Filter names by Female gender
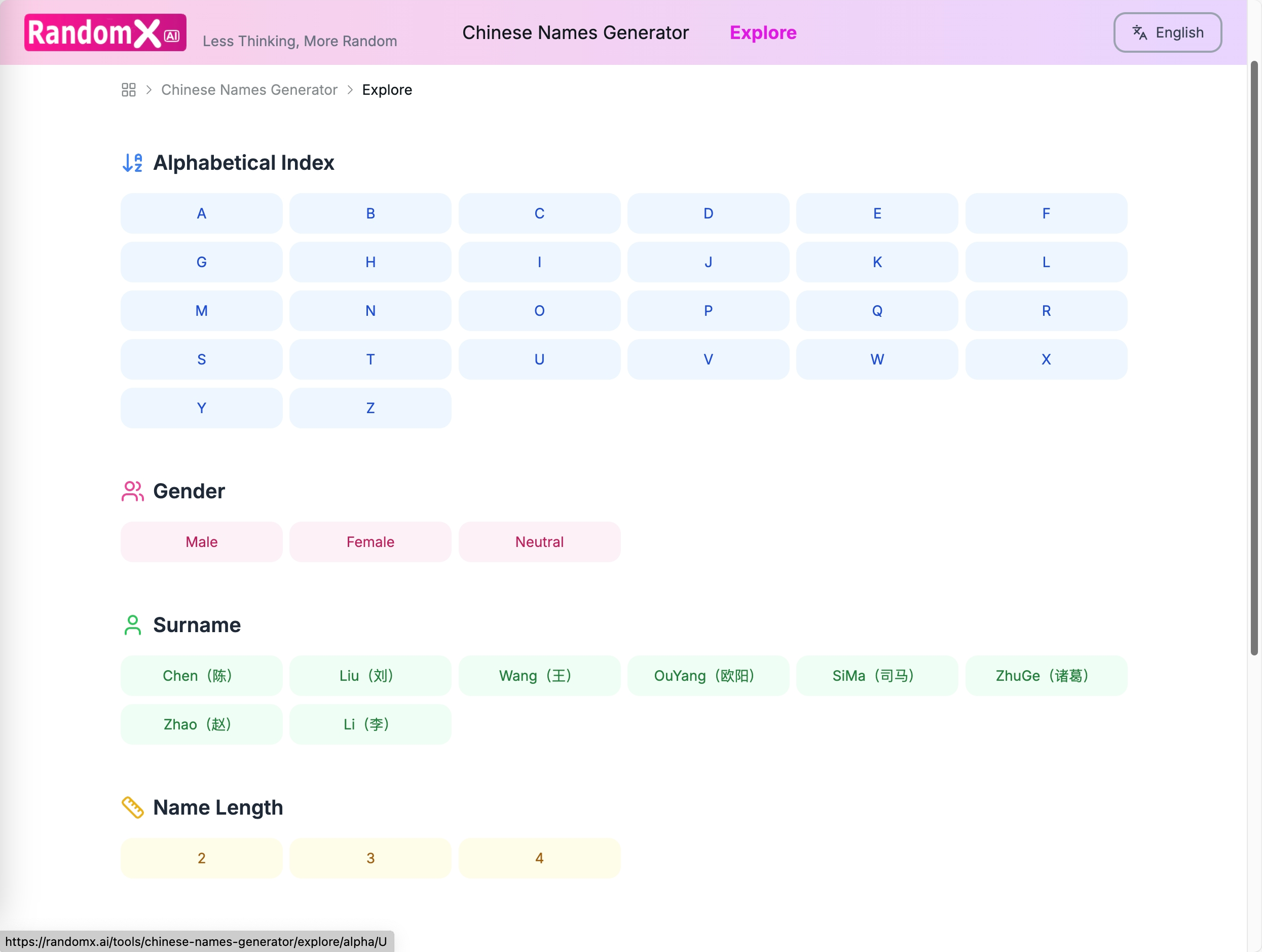The height and width of the screenshot is (952, 1262). coord(370,541)
